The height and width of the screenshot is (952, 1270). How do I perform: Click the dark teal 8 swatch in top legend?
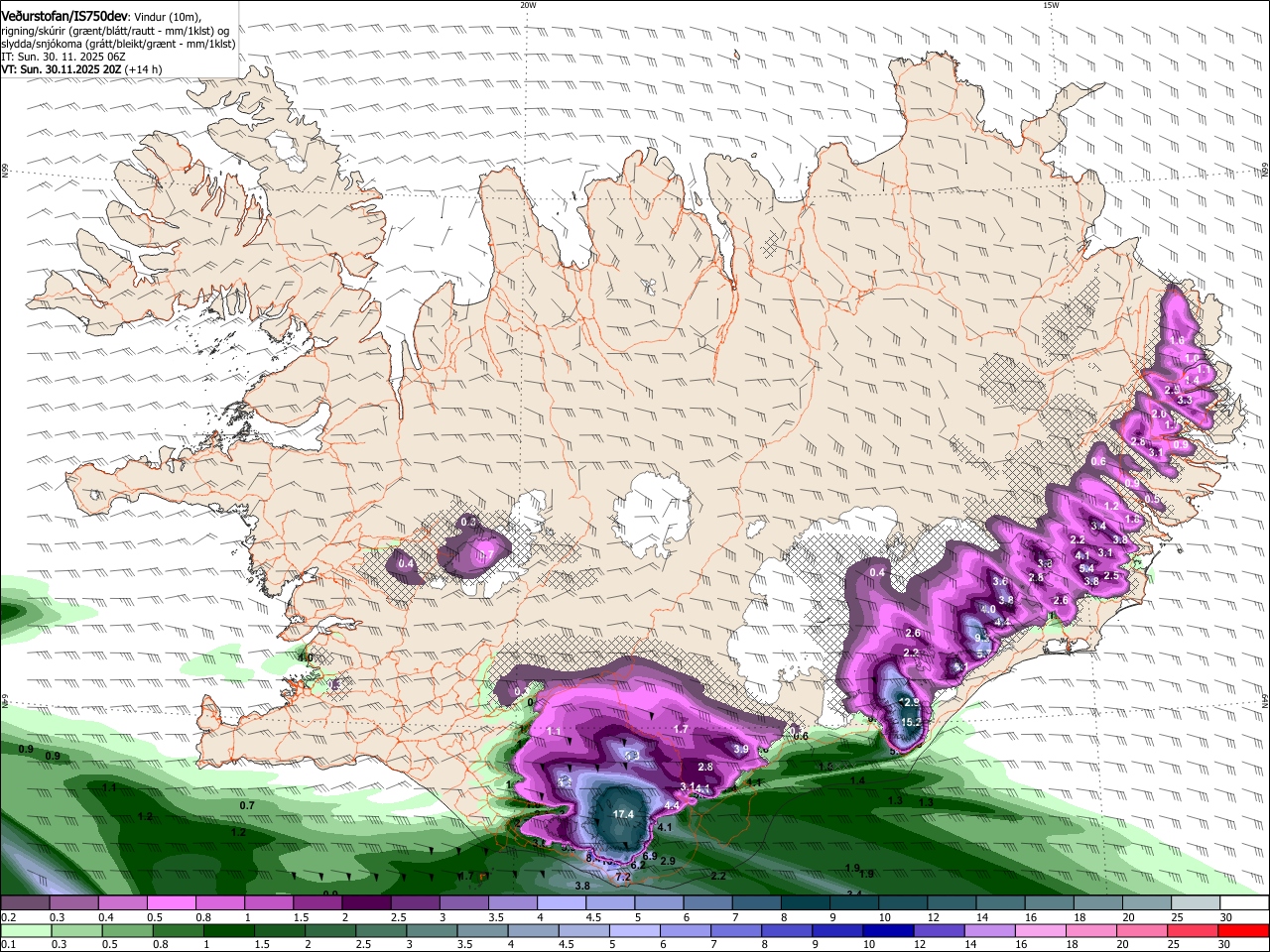coord(806,903)
